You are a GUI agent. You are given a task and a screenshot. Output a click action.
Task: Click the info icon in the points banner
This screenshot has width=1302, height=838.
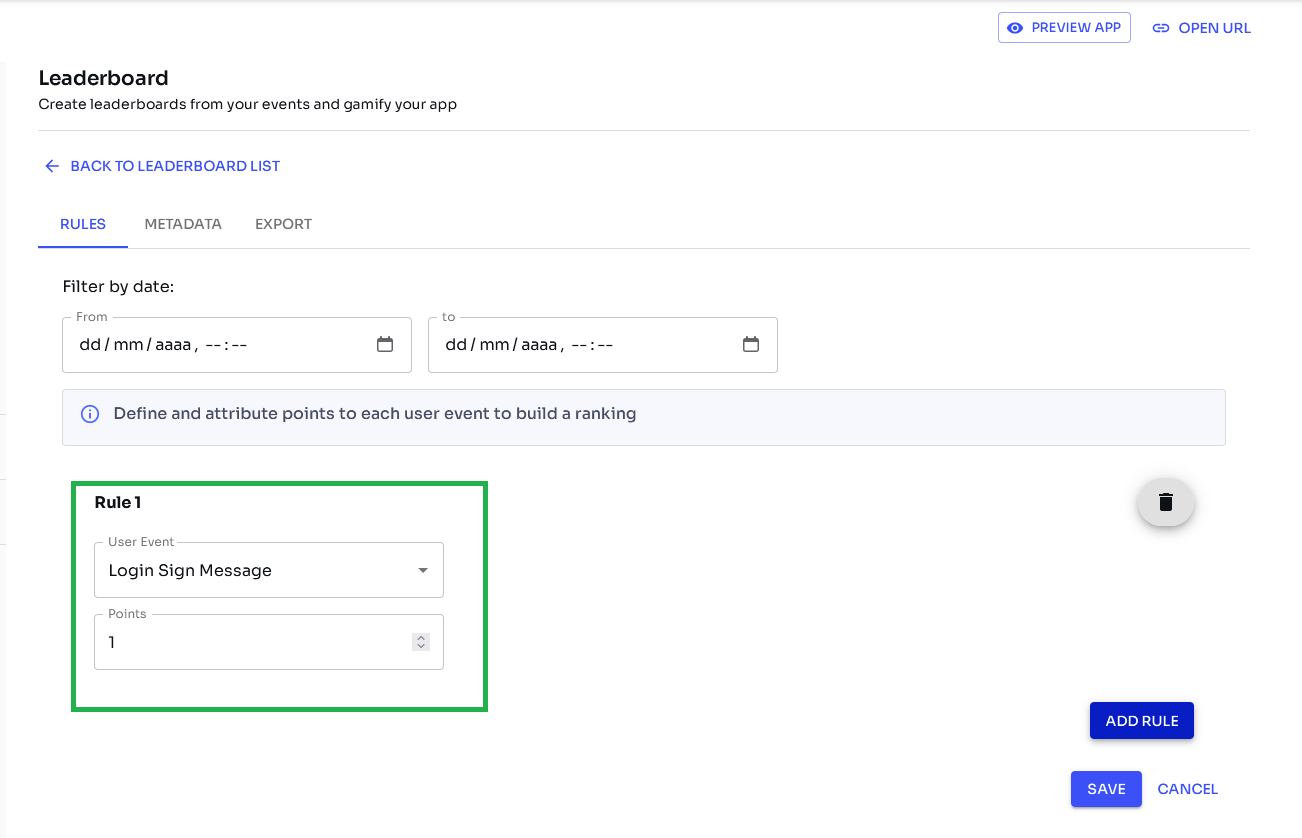[x=90, y=414]
